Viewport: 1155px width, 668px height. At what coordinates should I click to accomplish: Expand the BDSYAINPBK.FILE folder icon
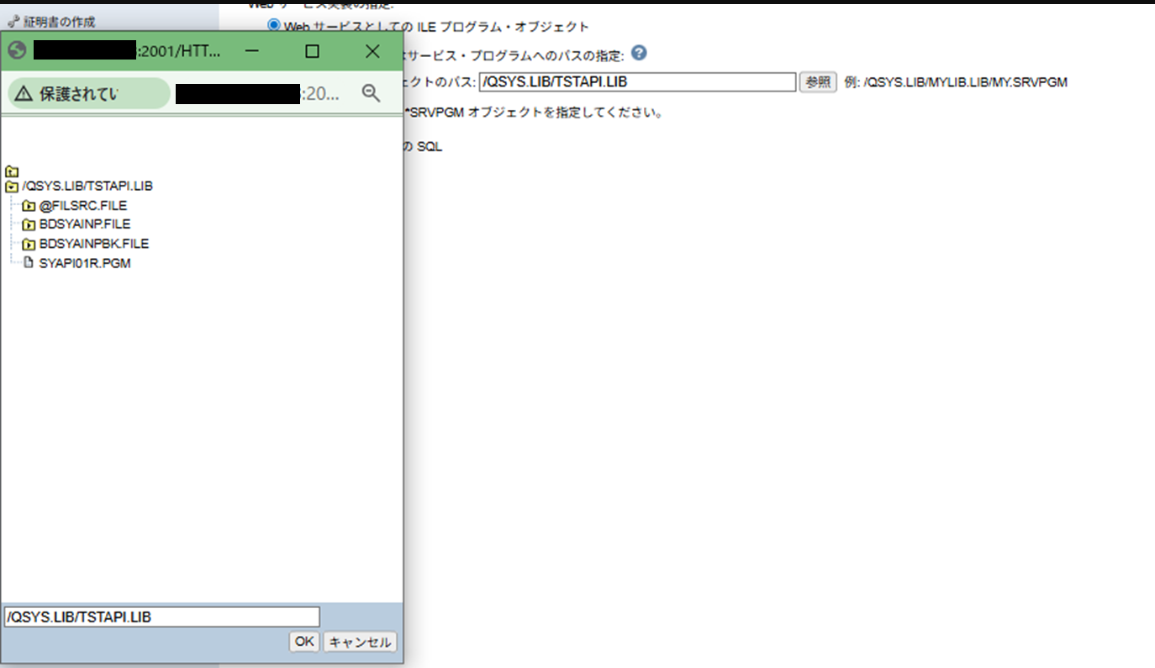pyautogui.click(x=29, y=244)
